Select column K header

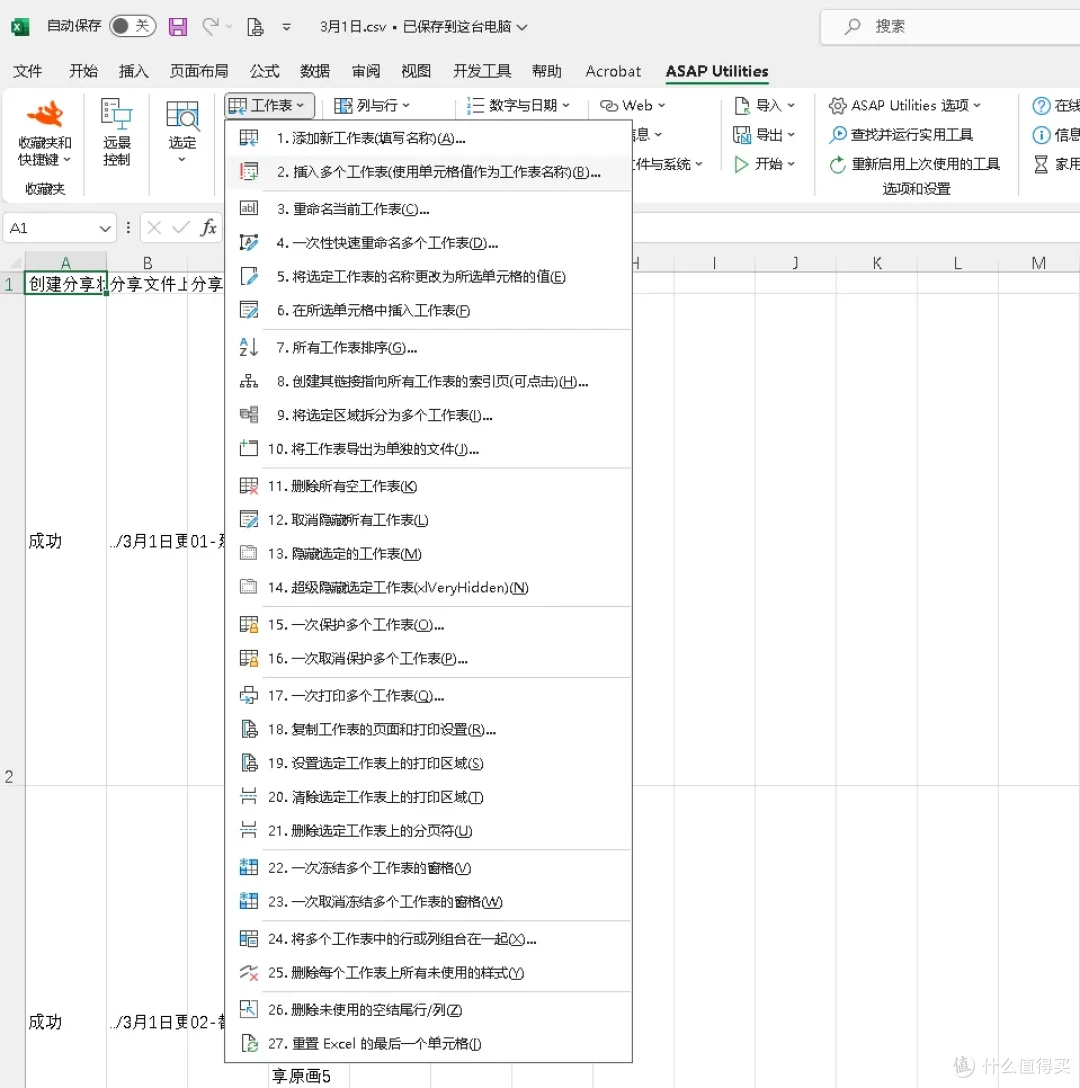(877, 263)
